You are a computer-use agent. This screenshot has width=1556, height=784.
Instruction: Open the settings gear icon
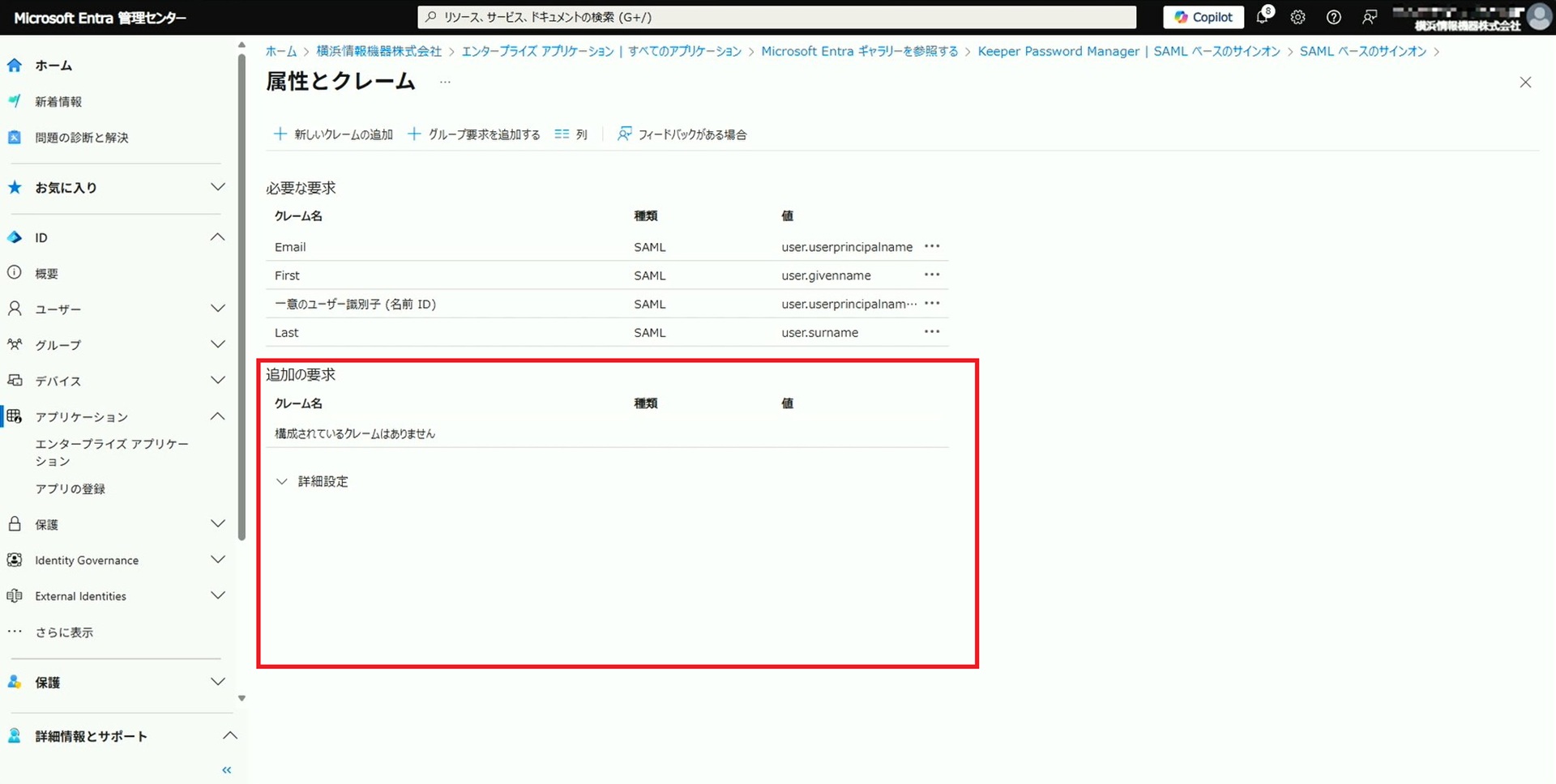[1297, 17]
